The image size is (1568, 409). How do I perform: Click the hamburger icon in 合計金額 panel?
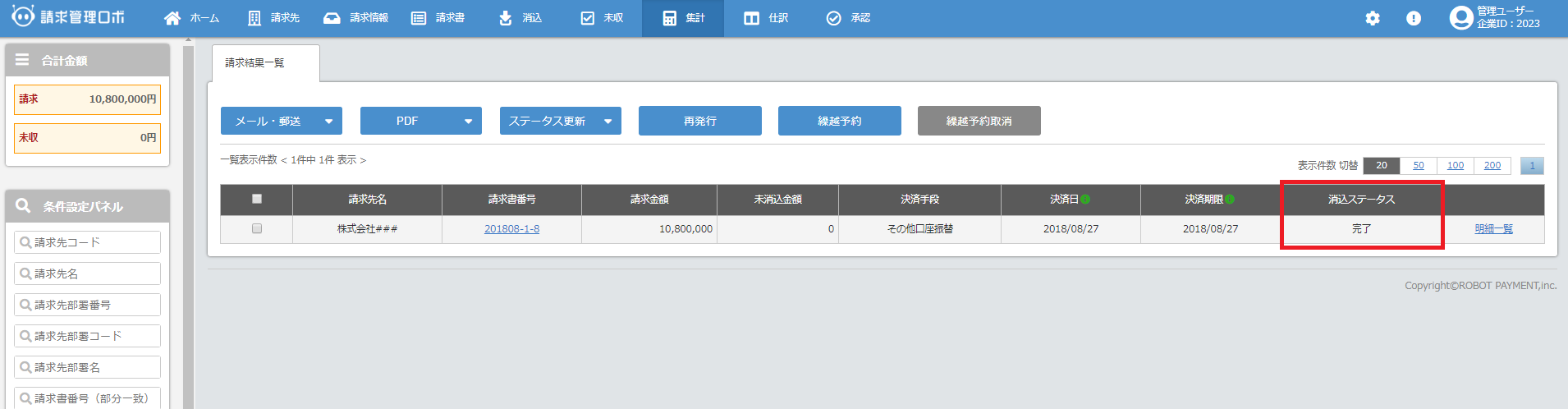click(22, 60)
